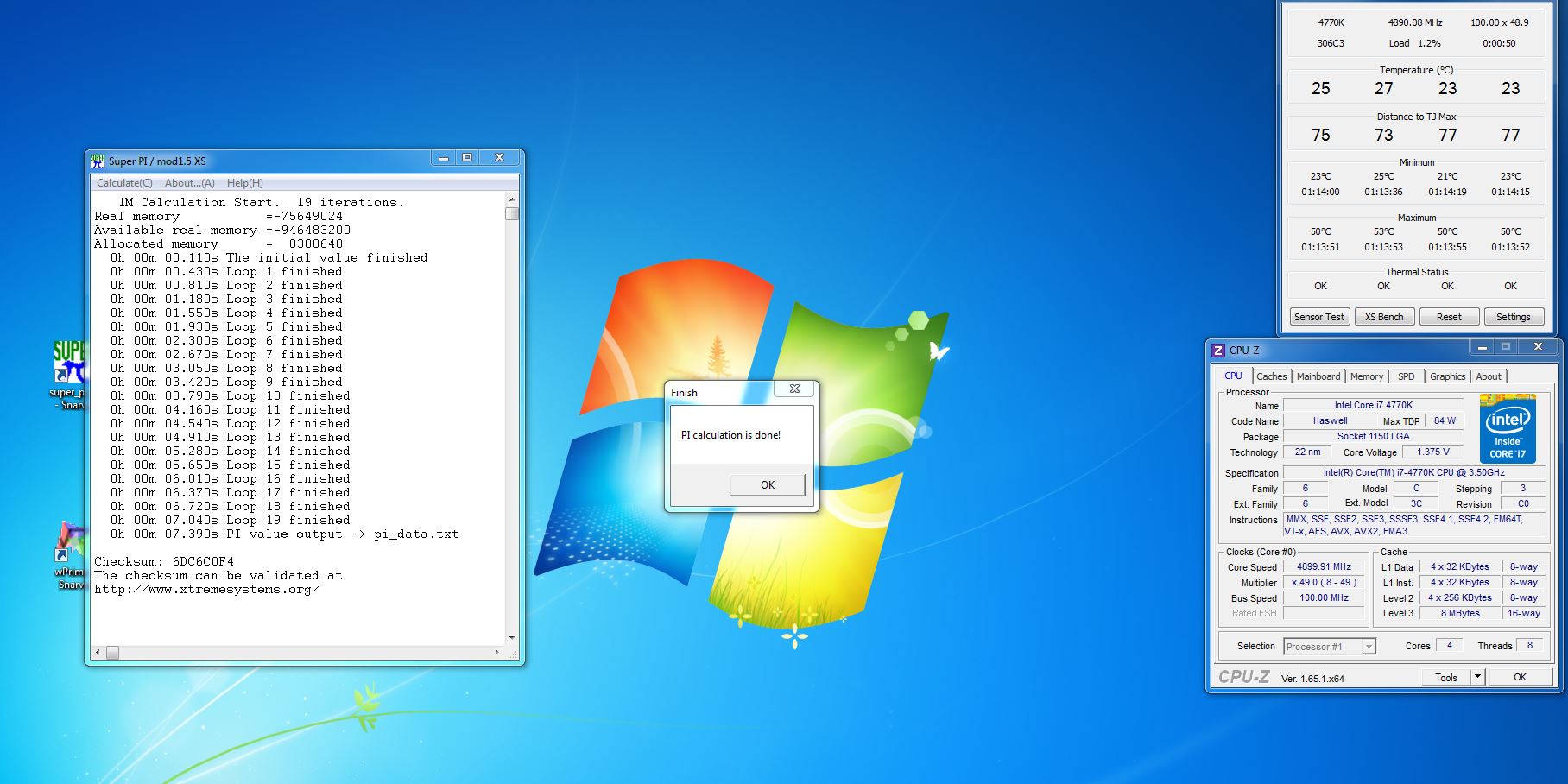Screen dimensions: 1568x784
Task: Minimize the CPU-Z window
Action: click(x=1483, y=347)
